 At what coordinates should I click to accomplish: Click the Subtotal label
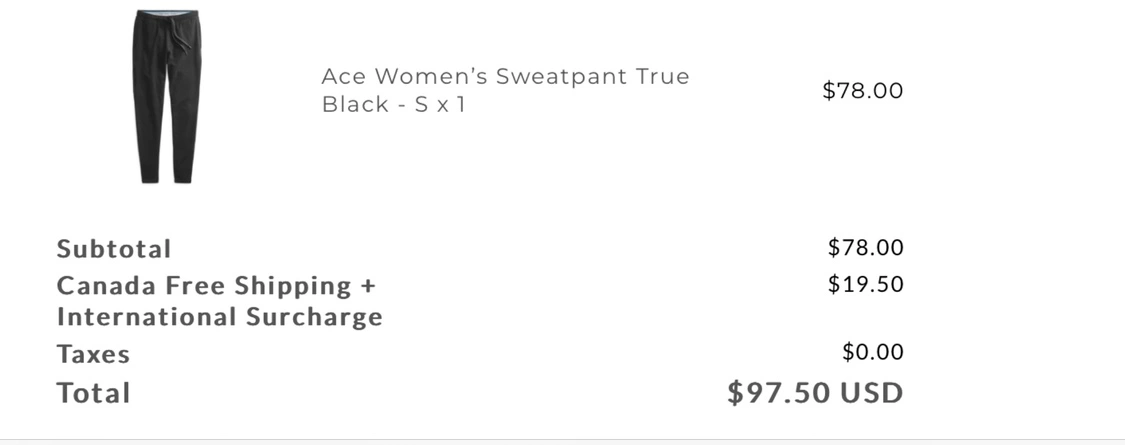[114, 249]
